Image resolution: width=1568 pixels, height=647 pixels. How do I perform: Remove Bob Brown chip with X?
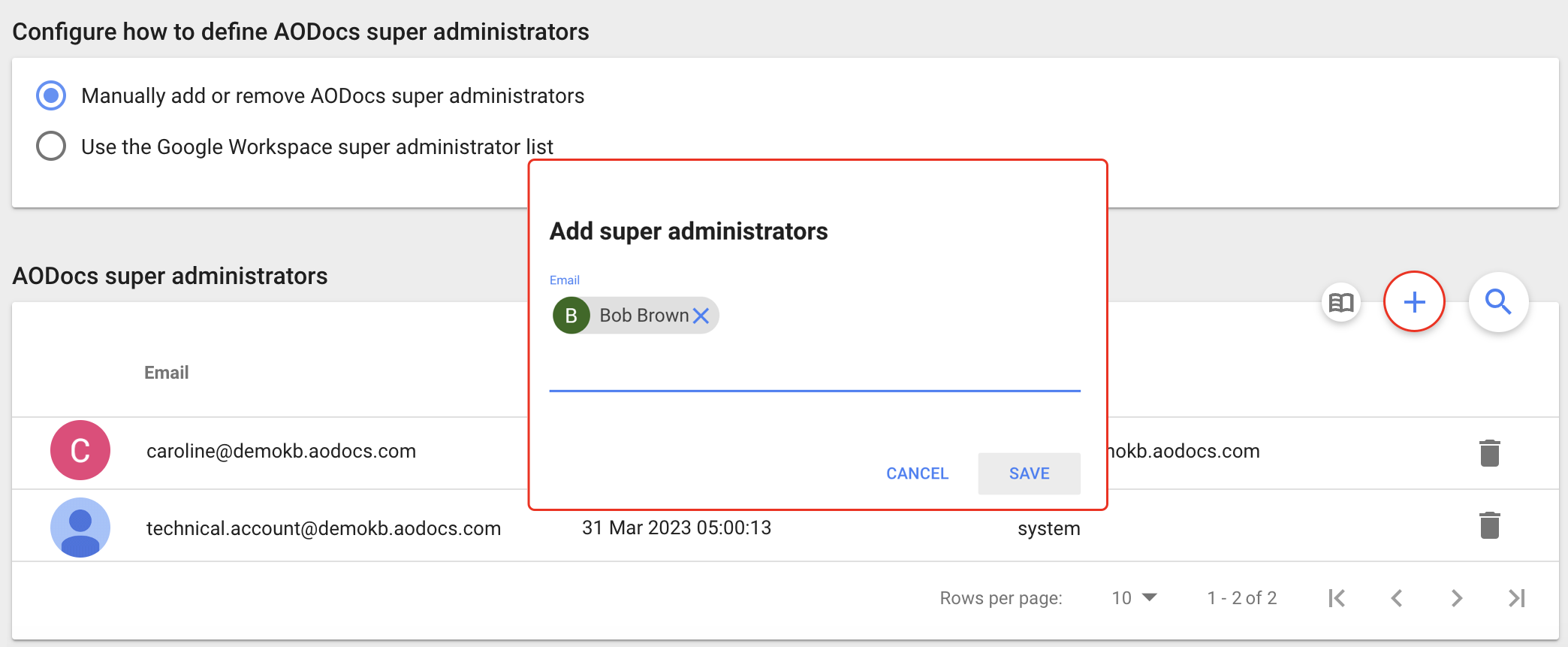(701, 316)
